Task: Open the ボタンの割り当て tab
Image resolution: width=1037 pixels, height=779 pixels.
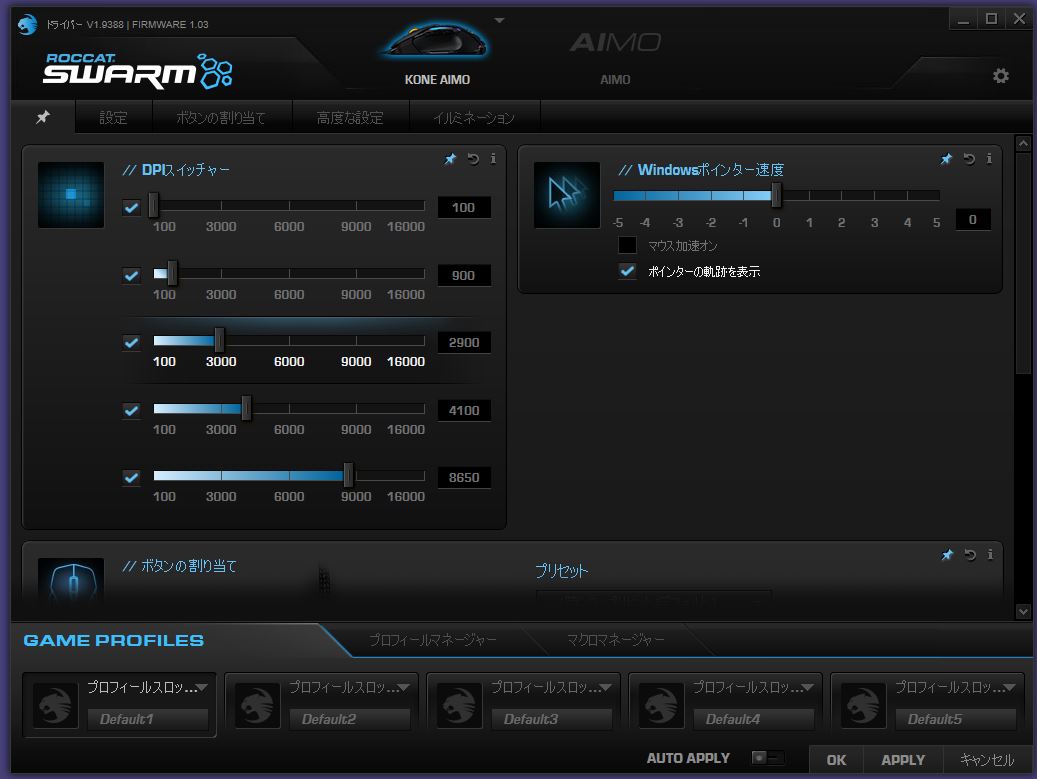Action: 222,117
